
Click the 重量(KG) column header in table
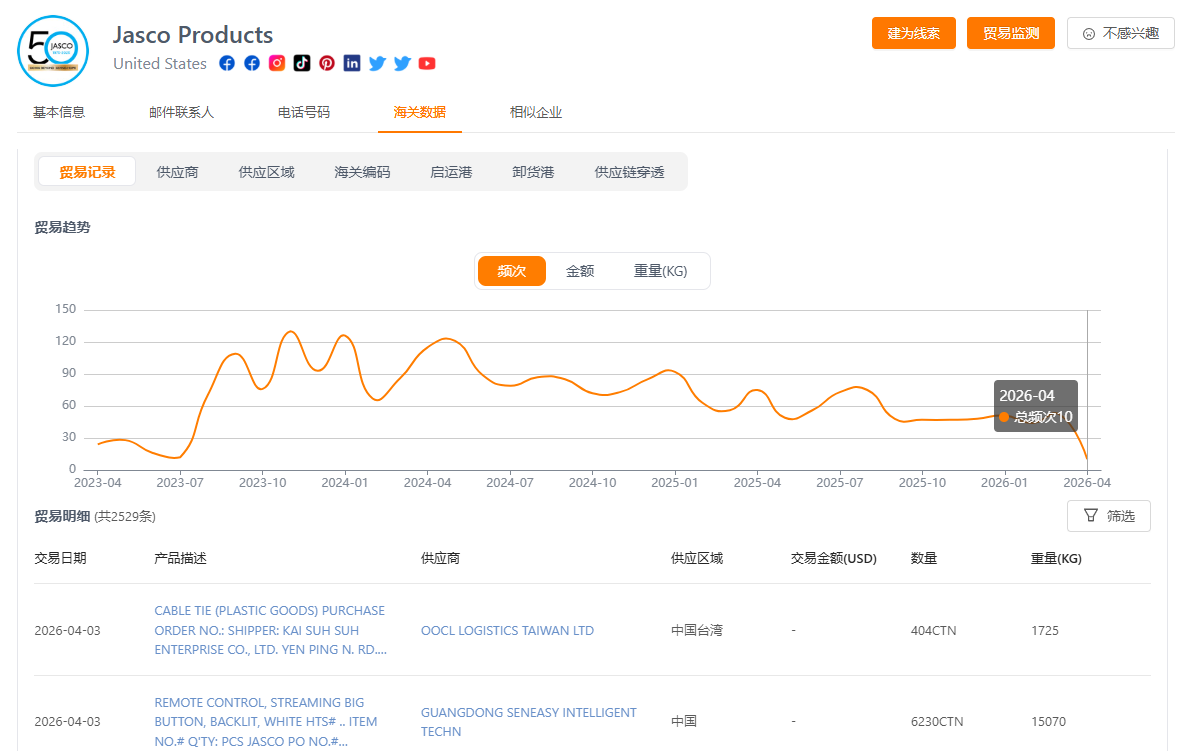tap(1056, 558)
